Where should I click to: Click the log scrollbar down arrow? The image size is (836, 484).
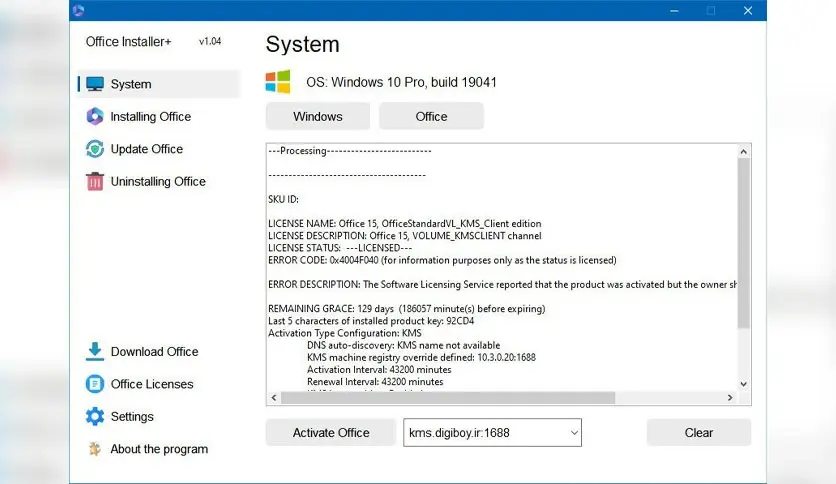(x=743, y=384)
